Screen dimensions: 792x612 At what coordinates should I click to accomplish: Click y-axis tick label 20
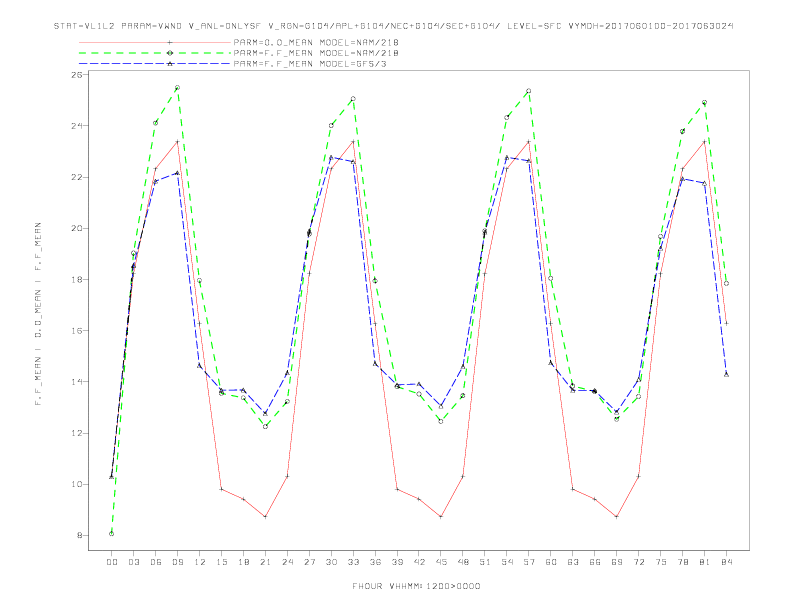77,228
